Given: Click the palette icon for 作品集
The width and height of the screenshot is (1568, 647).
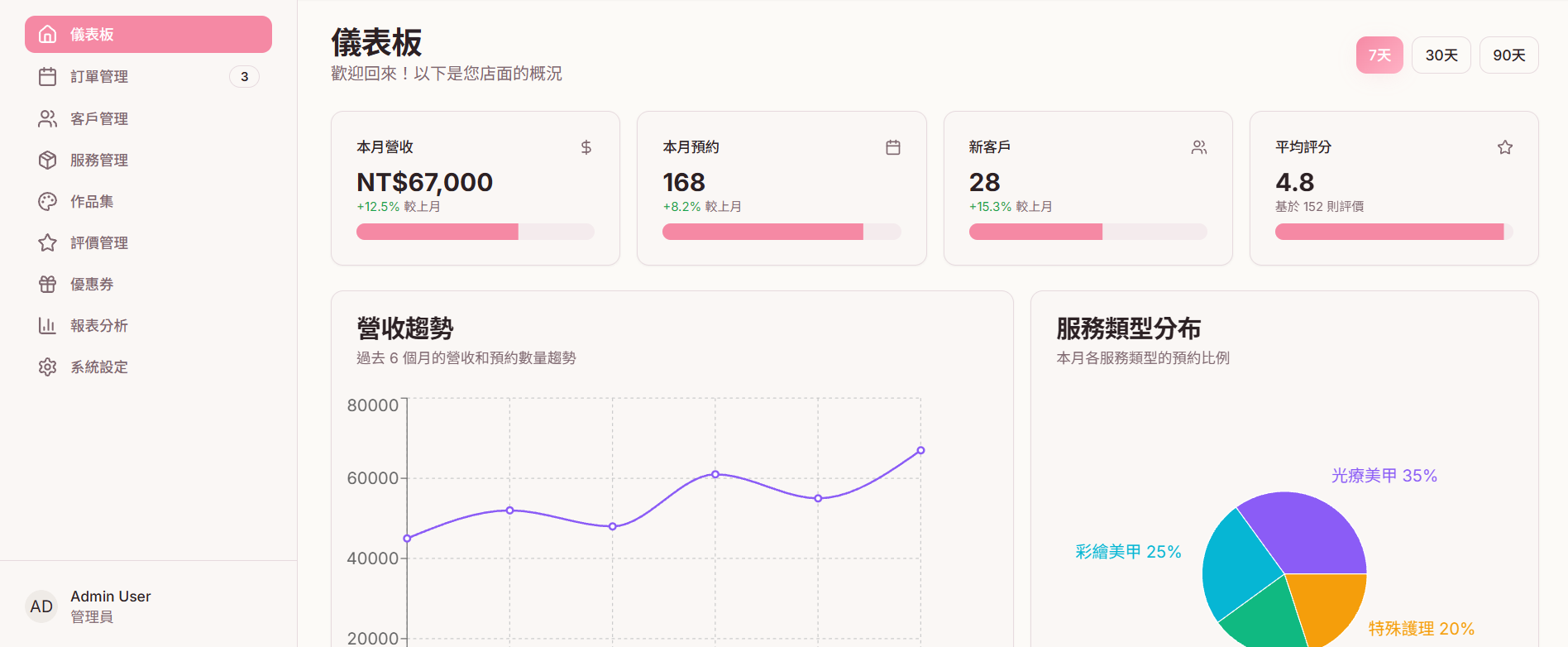Looking at the screenshot, I should pyautogui.click(x=48, y=201).
